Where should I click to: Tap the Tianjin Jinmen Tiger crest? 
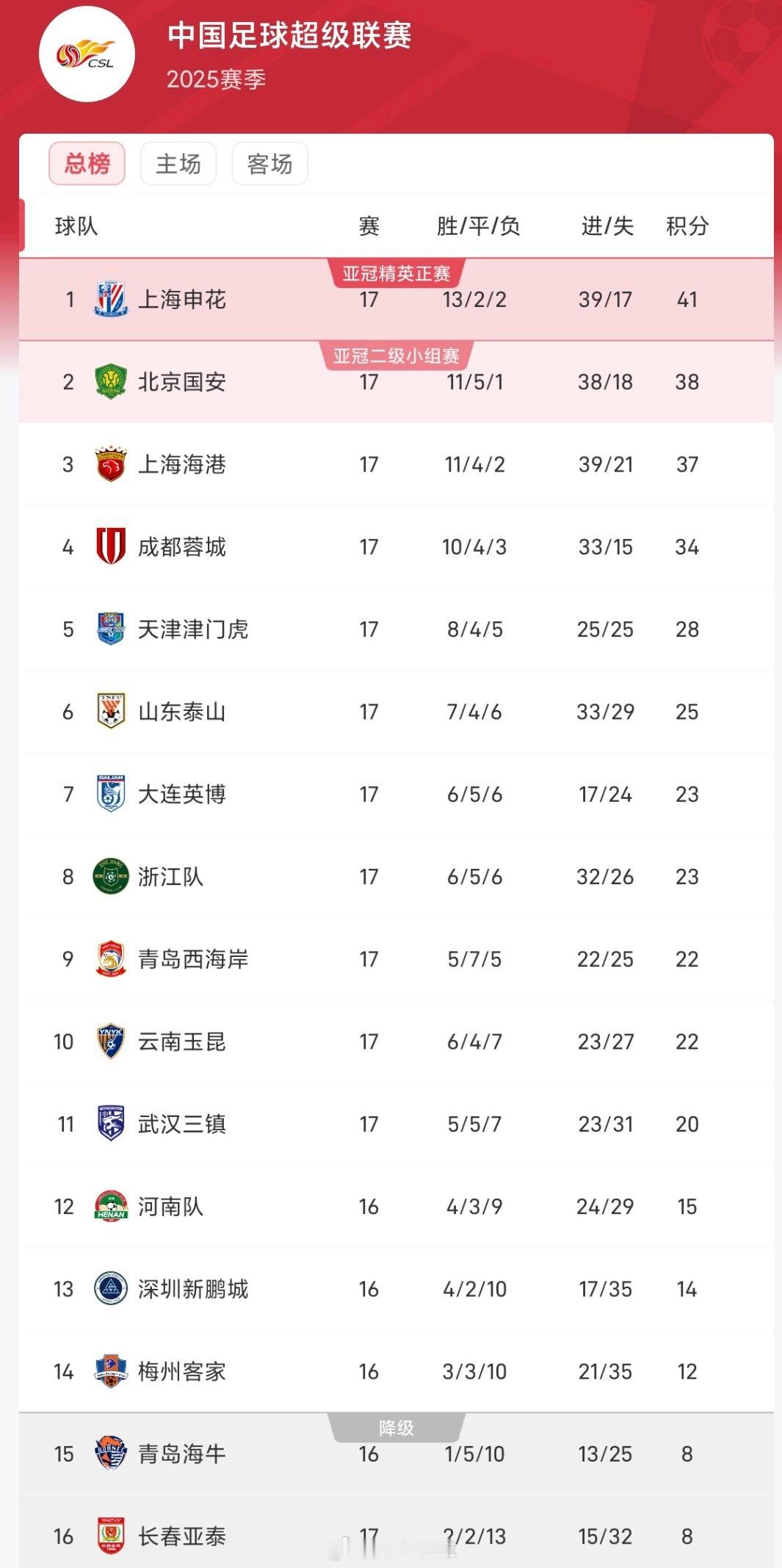pos(111,629)
